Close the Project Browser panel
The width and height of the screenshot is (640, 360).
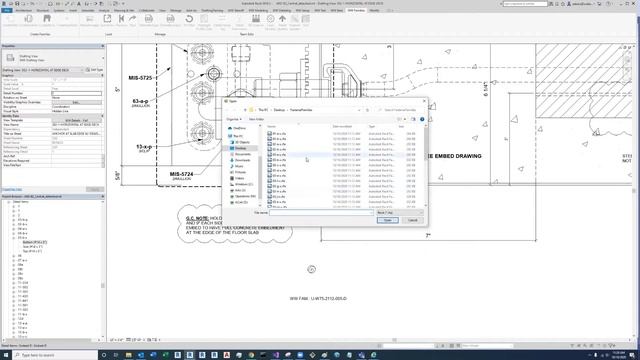pos(102,196)
